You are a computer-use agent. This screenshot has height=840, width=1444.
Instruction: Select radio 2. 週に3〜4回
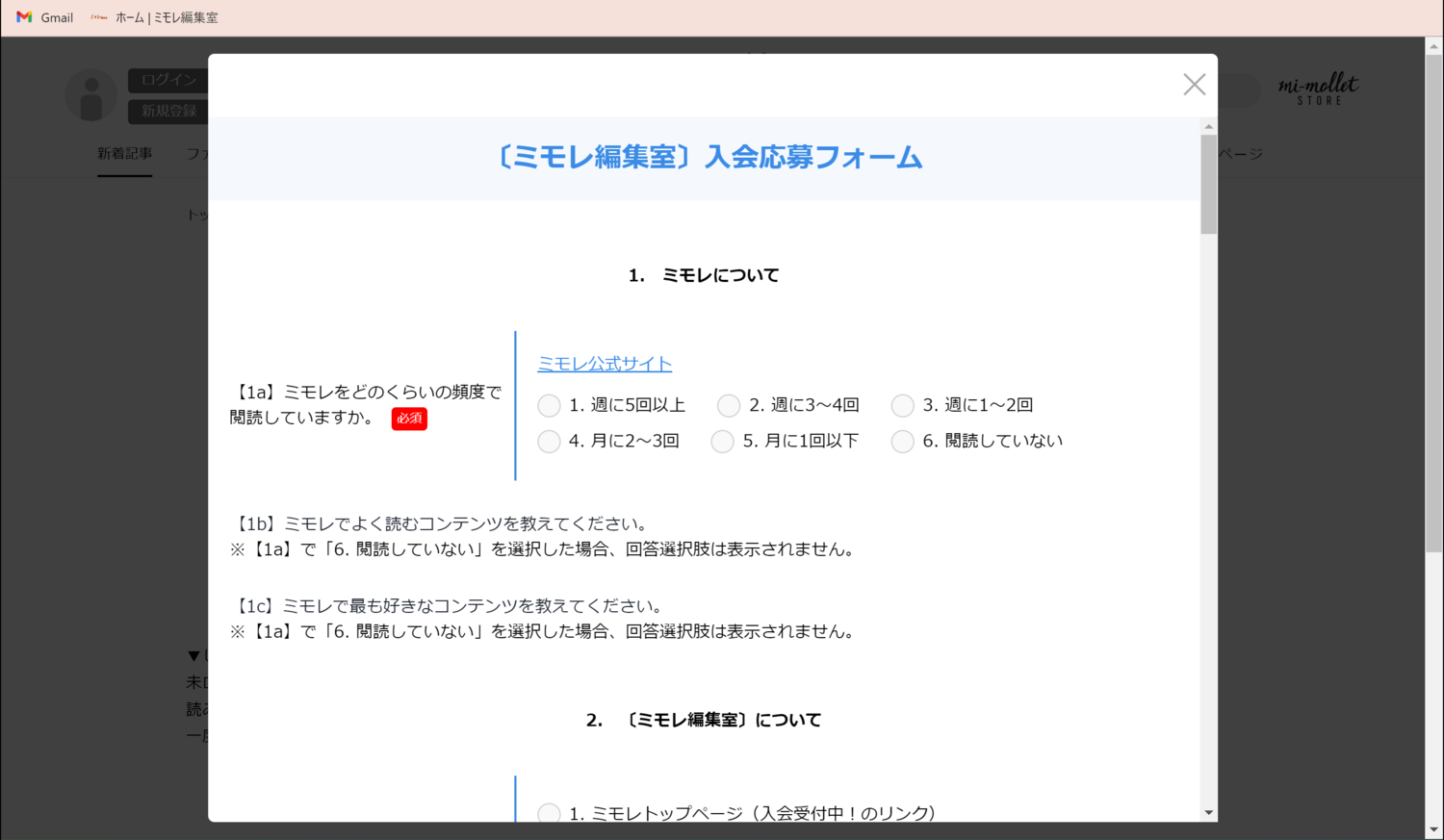pos(729,406)
